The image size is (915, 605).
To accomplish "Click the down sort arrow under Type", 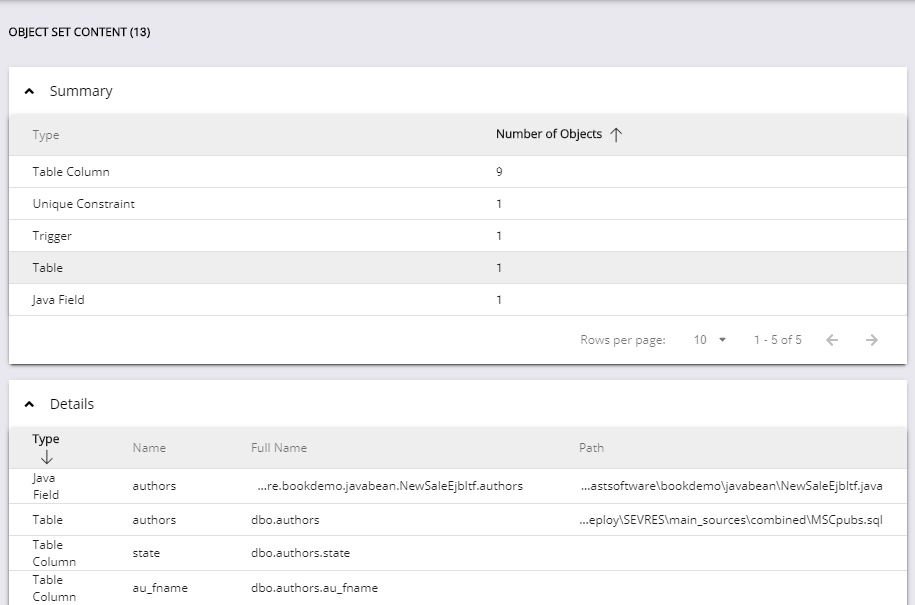I will pos(46,457).
